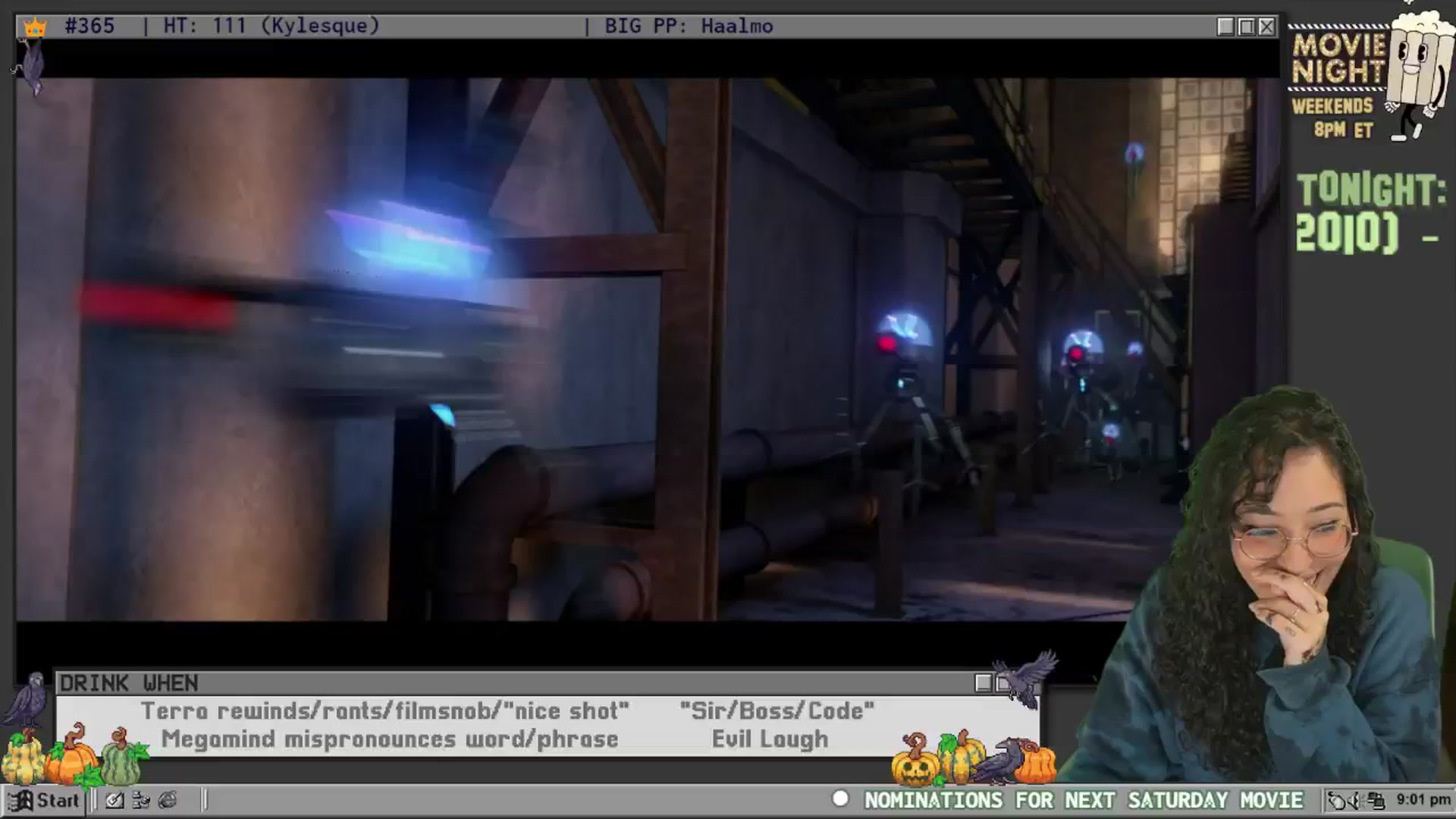The image size is (1456, 819).
Task: Close the main movie window
Action: [x=1266, y=27]
